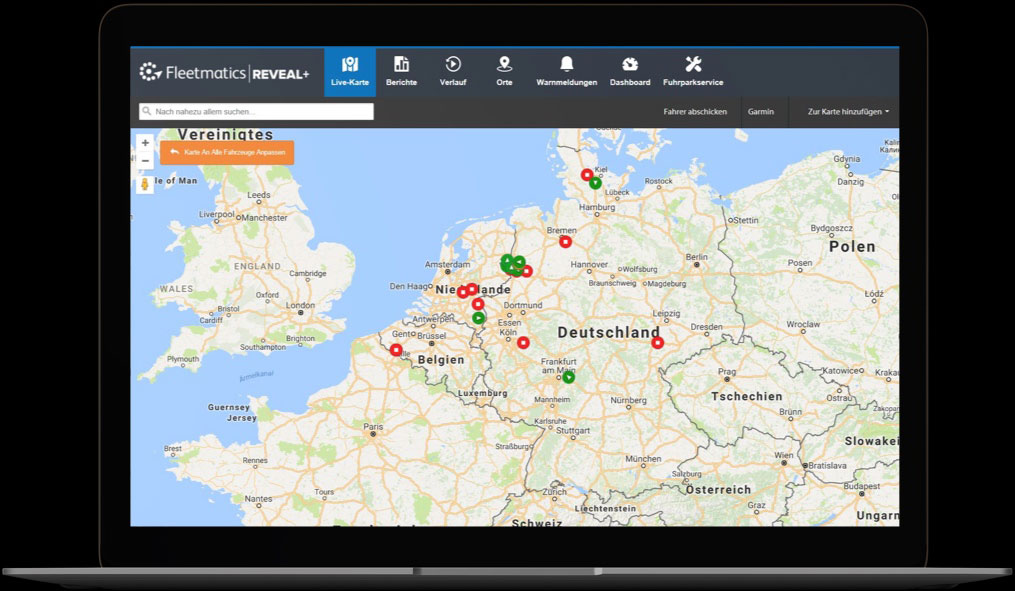Select red vehicle marker above green marker near Essen
The height and width of the screenshot is (591, 1015).
click(478, 304)
